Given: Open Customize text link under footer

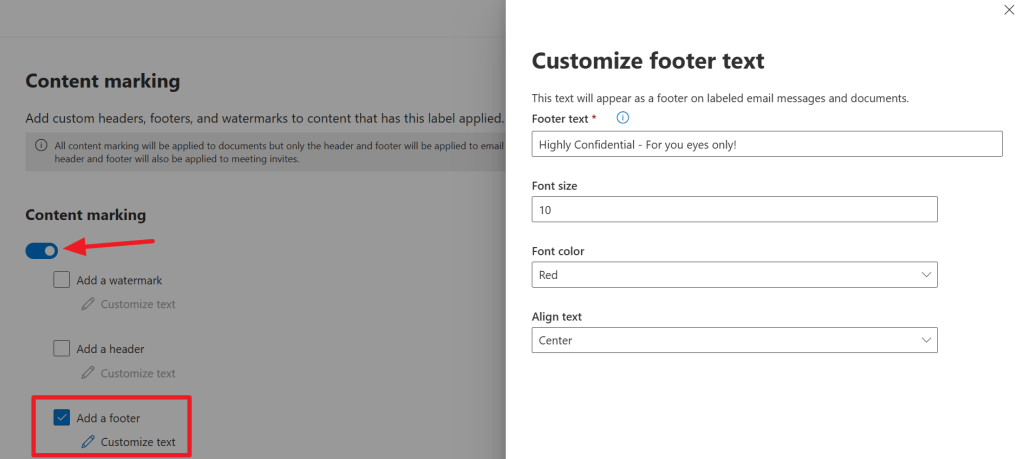Looking at the screenshot, I should [138, 442].
